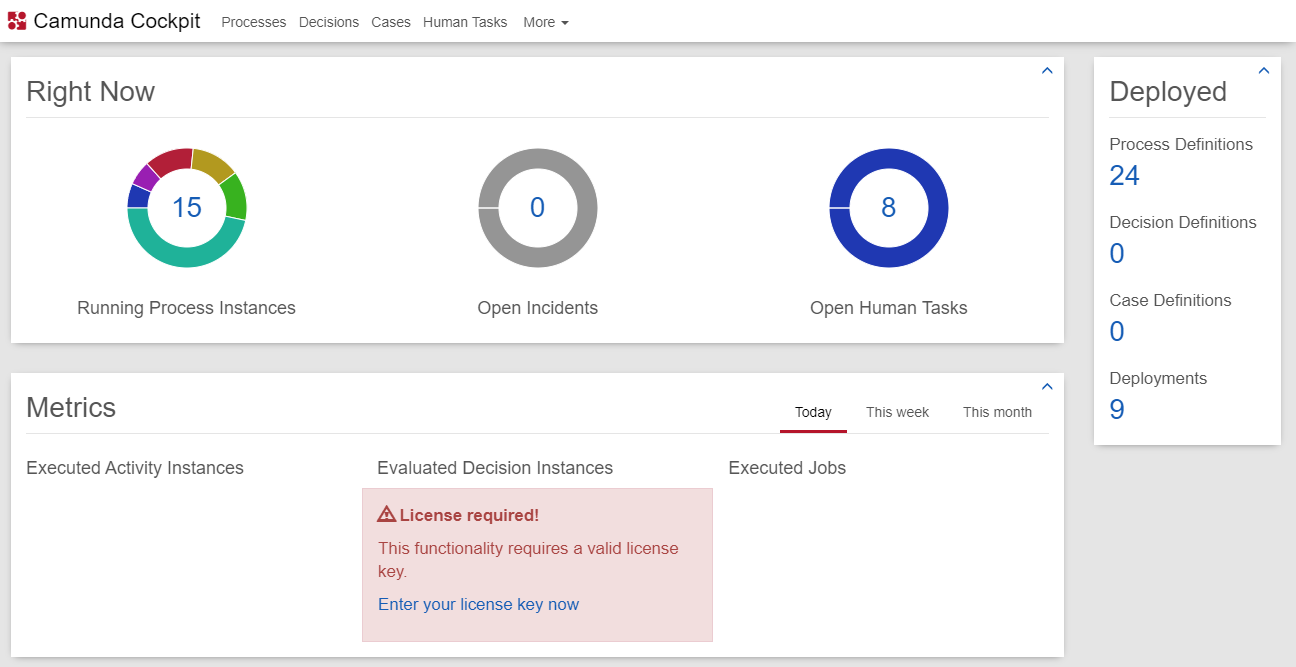Select the This week metrics tab
Viewport: 1296px width, 667px height.
(x=897, y=412)
